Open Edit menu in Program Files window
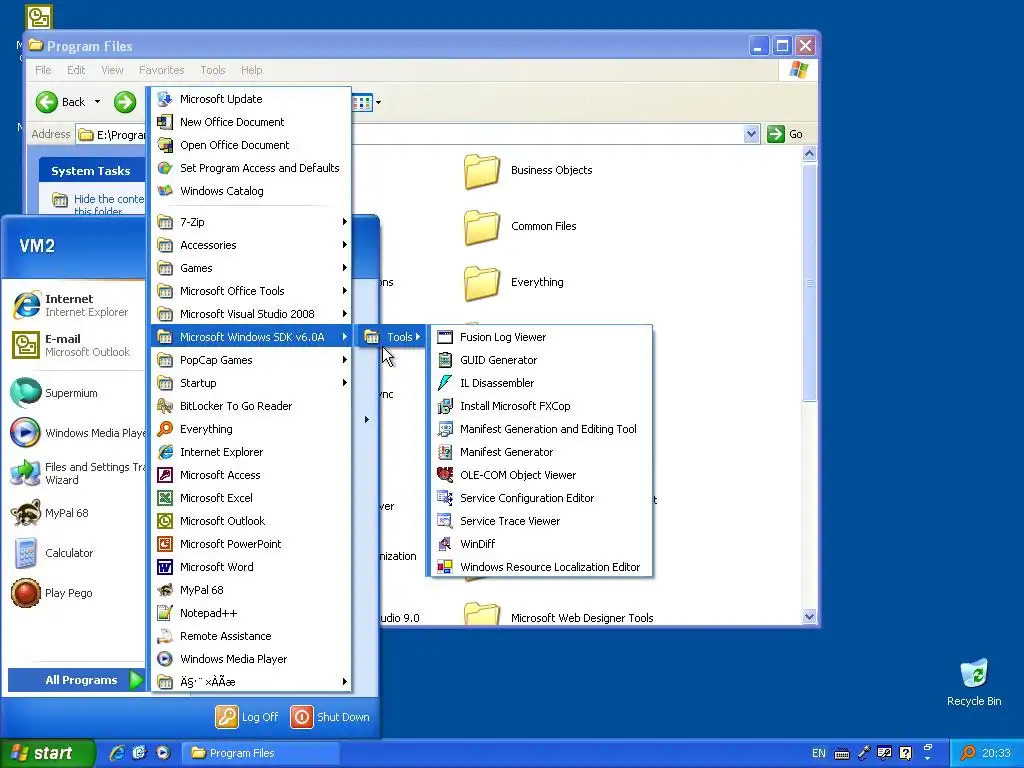 tap(76, 70)
